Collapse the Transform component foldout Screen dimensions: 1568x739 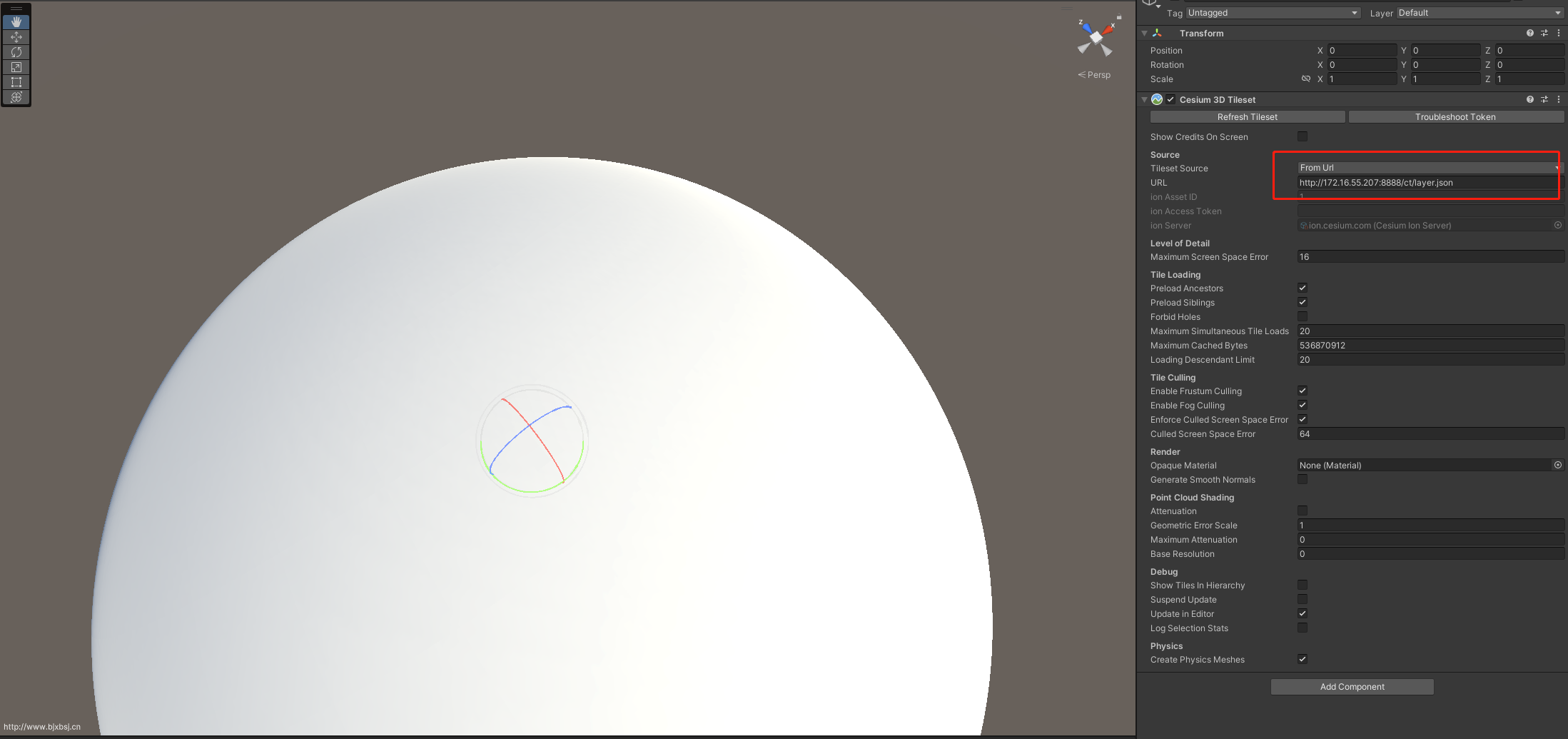(1144, 33)
